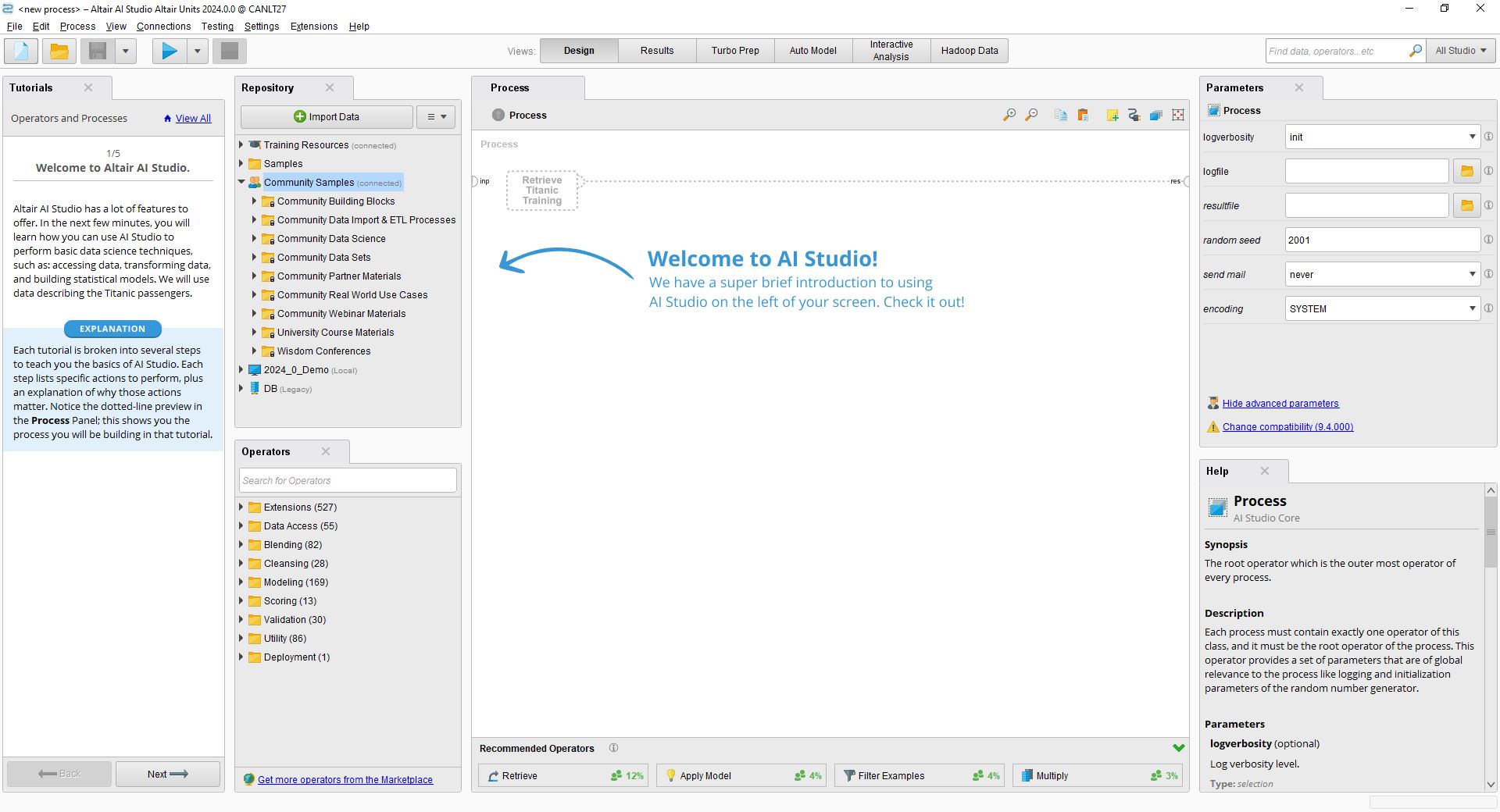Click the Change compatibility (9.4.000) link

(1287, 427)
